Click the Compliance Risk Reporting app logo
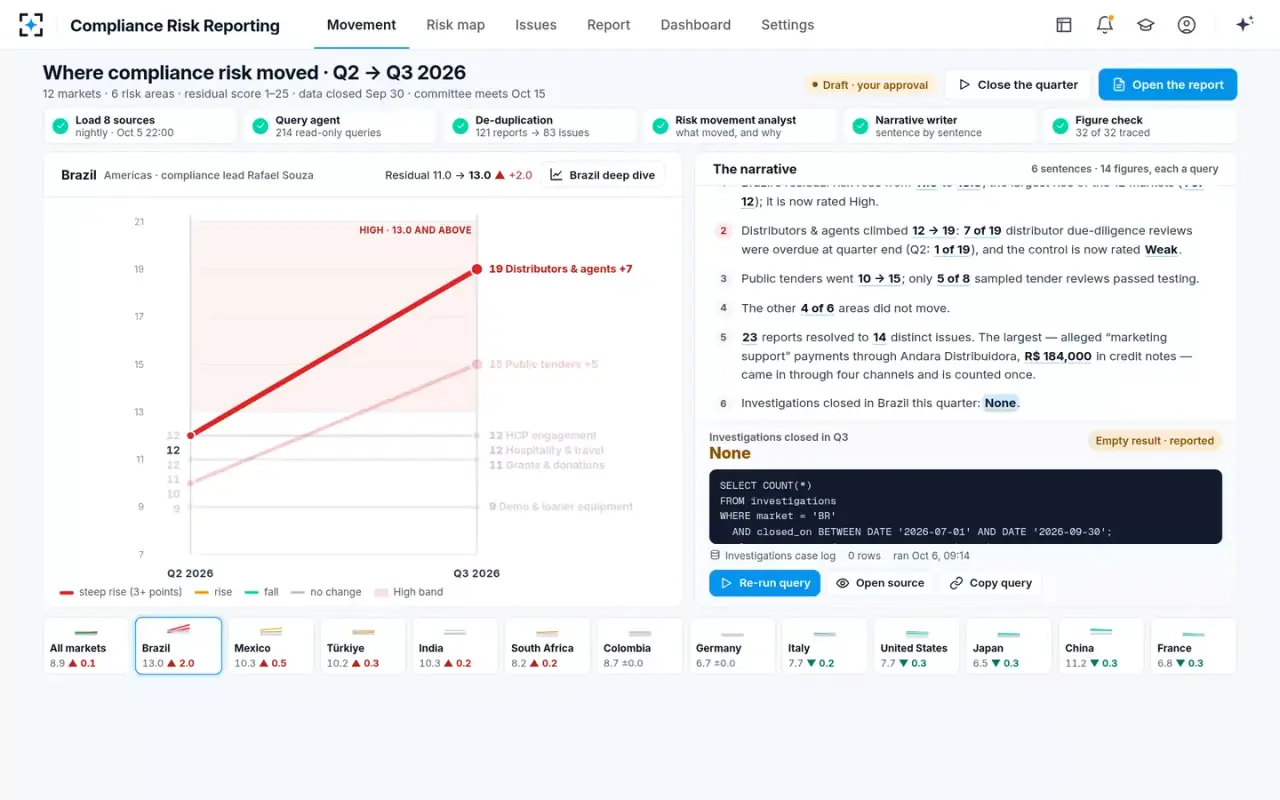Image resolution: width=1280 pixels, height=800 pixels. click(31, 25)
